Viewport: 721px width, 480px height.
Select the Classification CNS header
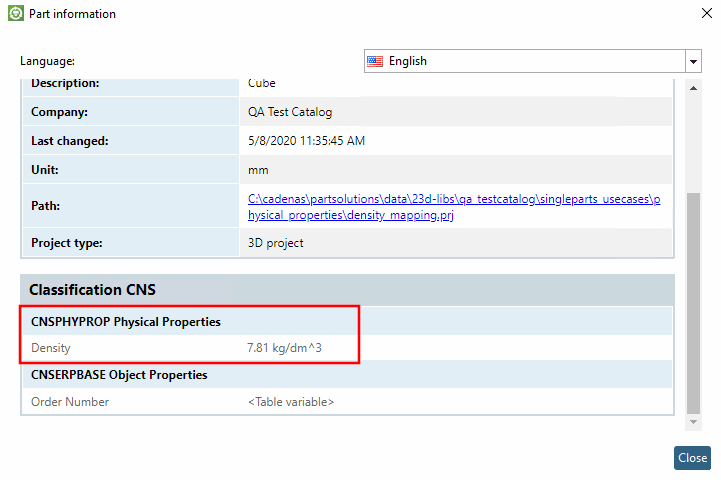[347, 290]
